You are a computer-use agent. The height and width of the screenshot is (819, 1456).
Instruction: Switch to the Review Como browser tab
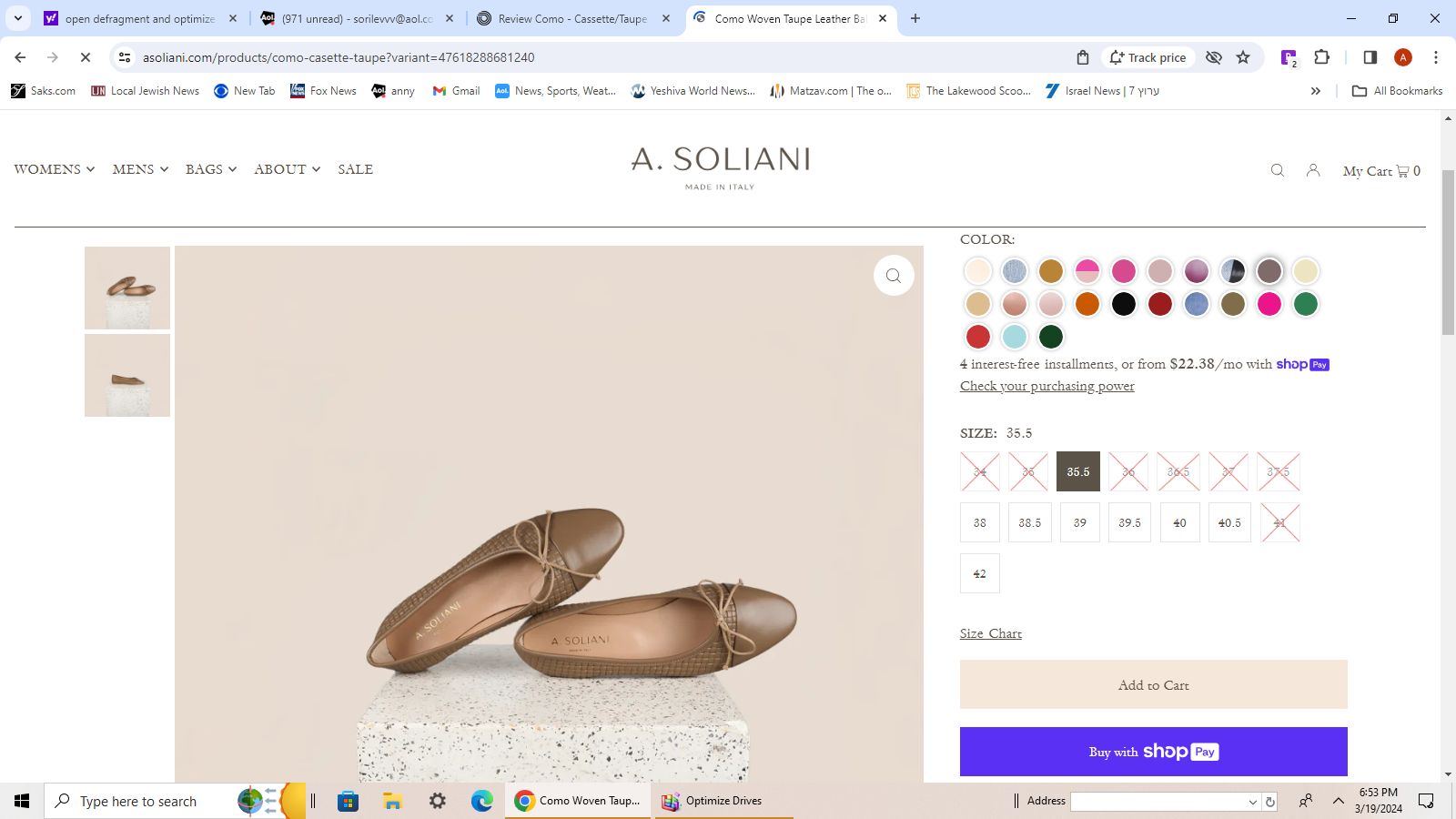572,18
